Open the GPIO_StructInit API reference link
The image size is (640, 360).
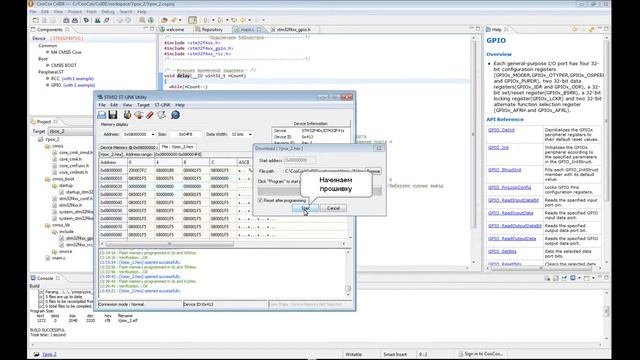[504, 170]
